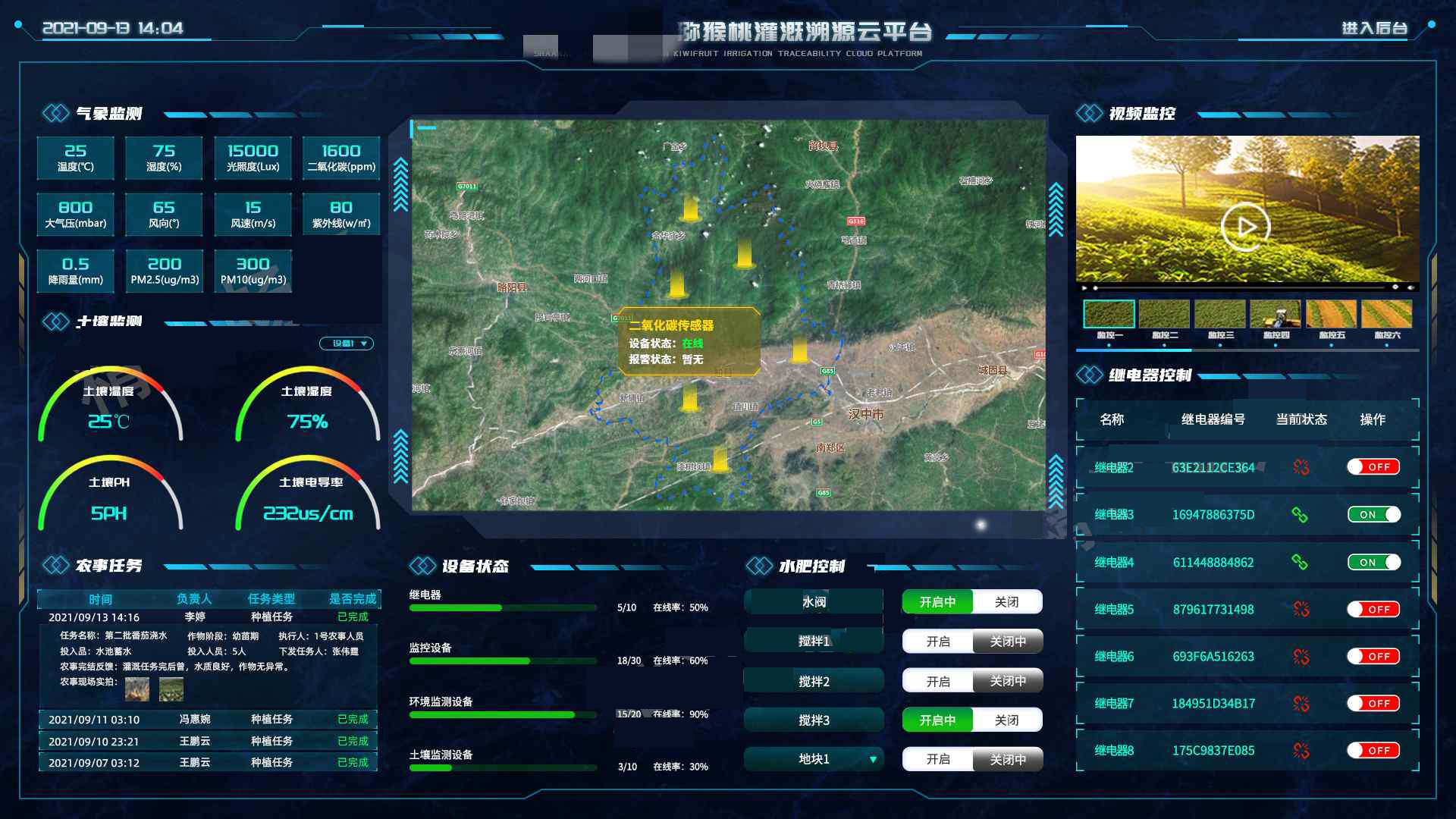The image size is (1456, 819).
Task: Toggle the 继电器6 OFF switch
Action: click(x=1373, y=657)
